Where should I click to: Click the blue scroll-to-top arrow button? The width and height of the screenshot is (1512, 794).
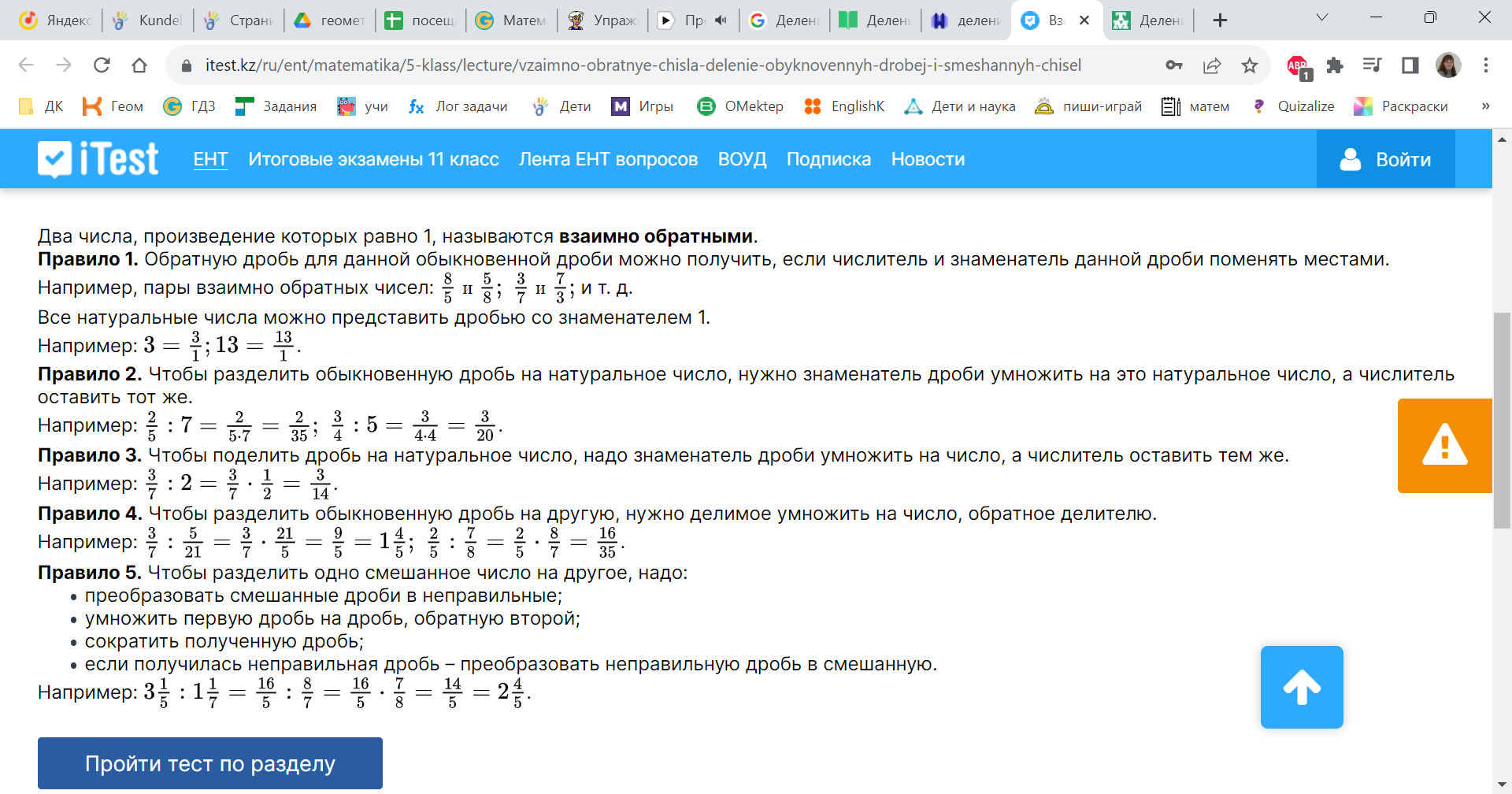pyautogui.click(x=1302, y=687)
